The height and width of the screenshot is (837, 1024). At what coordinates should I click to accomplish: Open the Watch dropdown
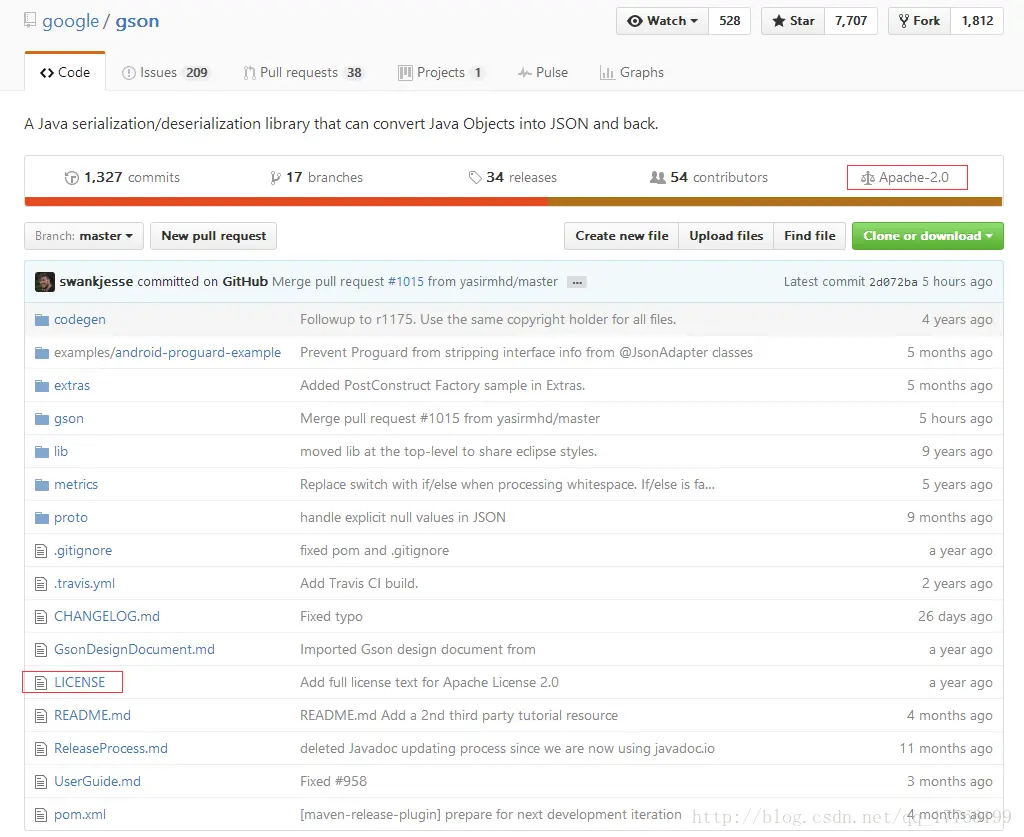[662, 21]
